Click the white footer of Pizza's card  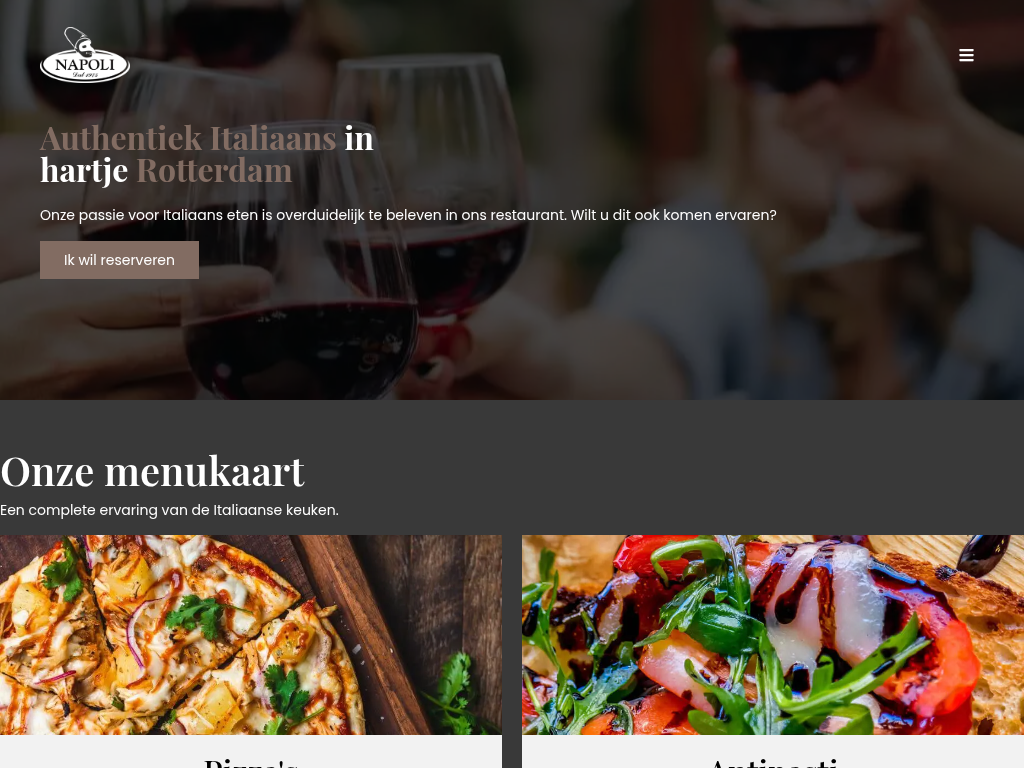click(251, 752)
